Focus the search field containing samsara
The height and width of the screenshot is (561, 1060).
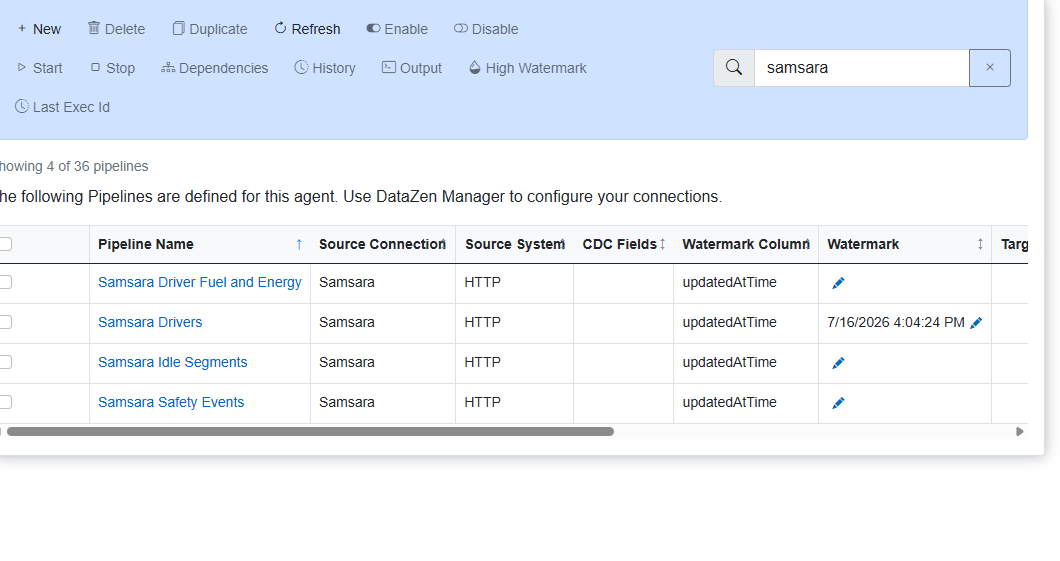click(x=862, y=68)
